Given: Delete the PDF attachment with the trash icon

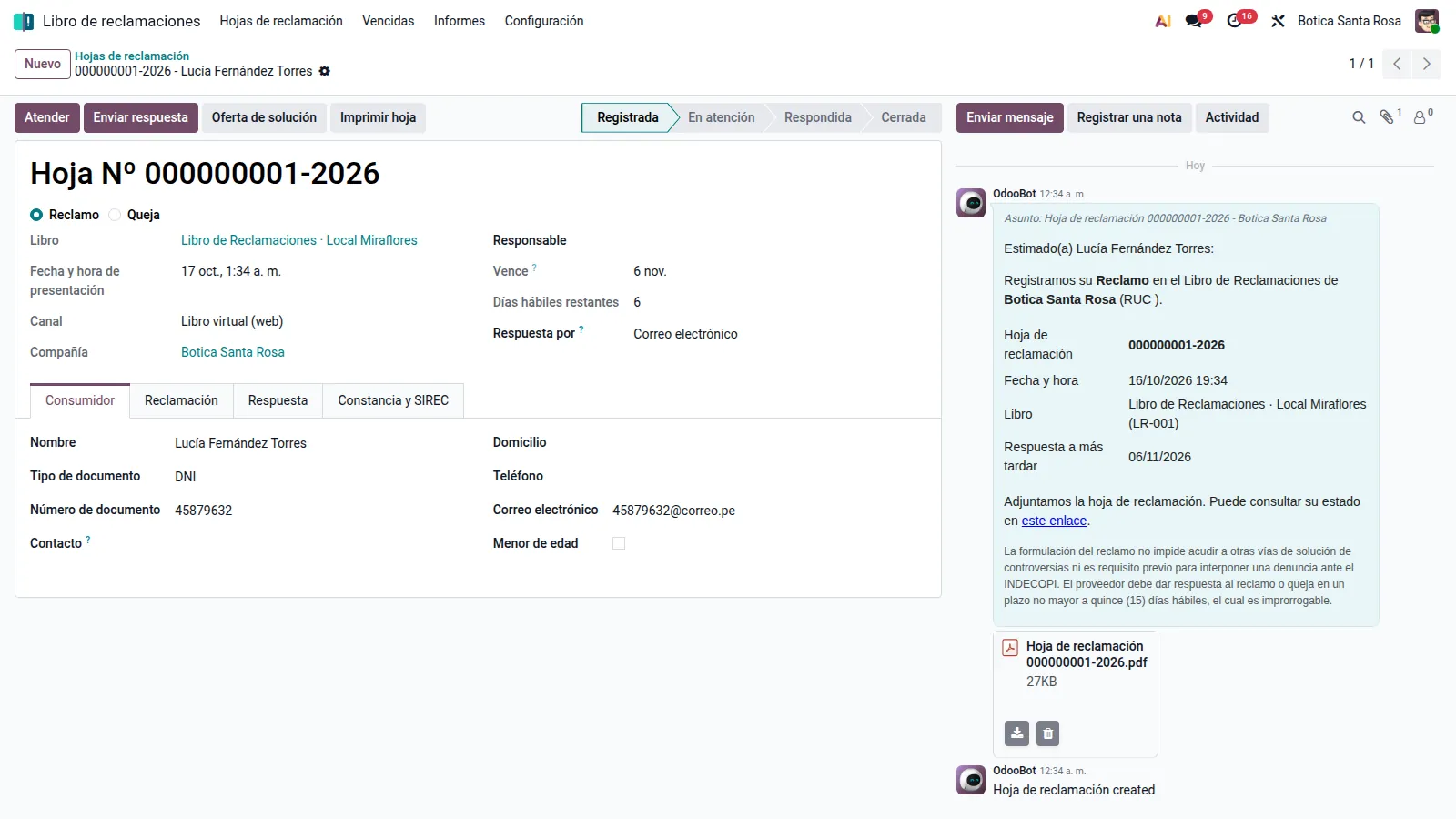Looking at the screenshot, I should 1048,733.
